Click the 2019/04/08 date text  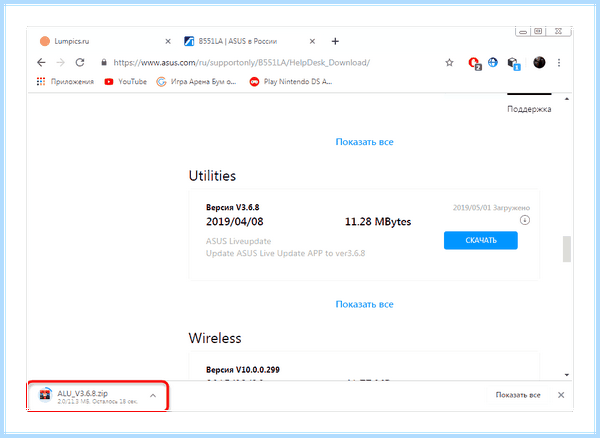coord(235,222)
